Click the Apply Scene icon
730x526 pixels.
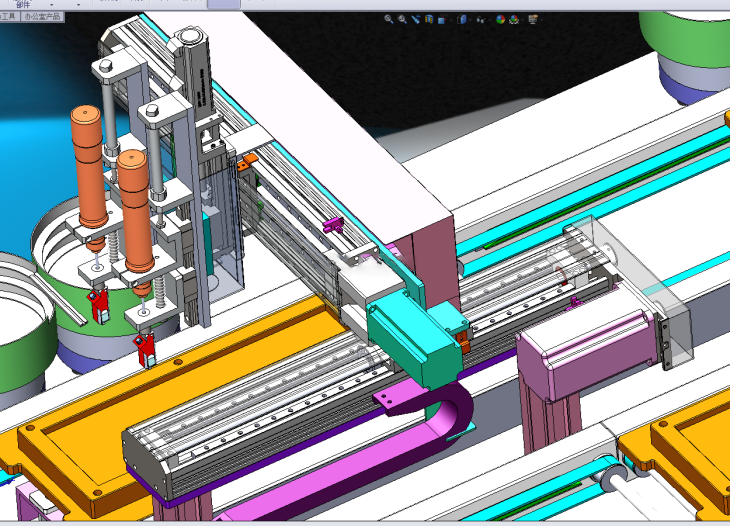514,19
